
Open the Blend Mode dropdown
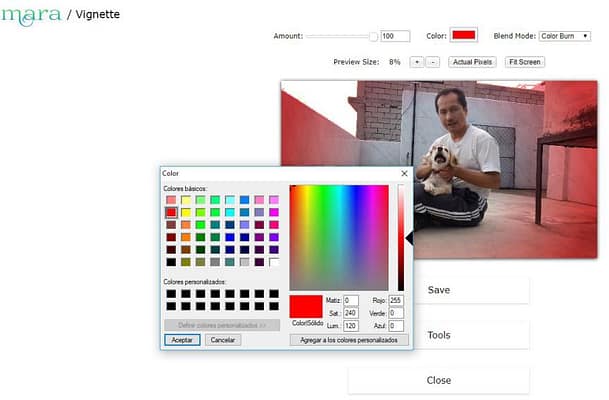point(564,36)
